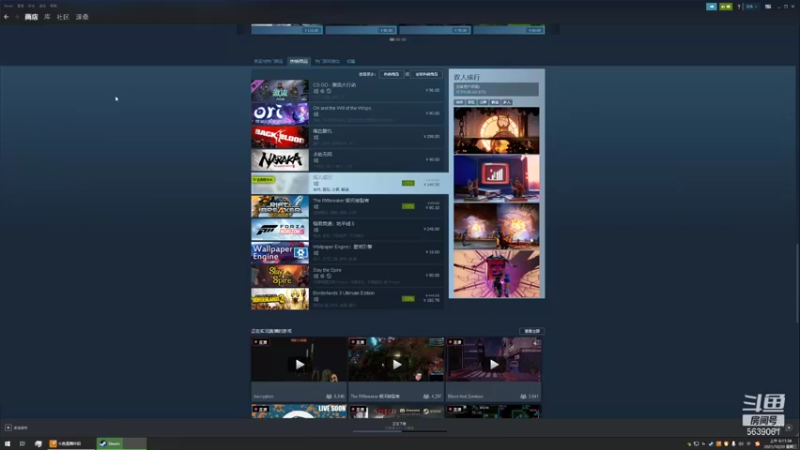
Task: Select the top-selling tab above the game list
Action: point(299,61)
